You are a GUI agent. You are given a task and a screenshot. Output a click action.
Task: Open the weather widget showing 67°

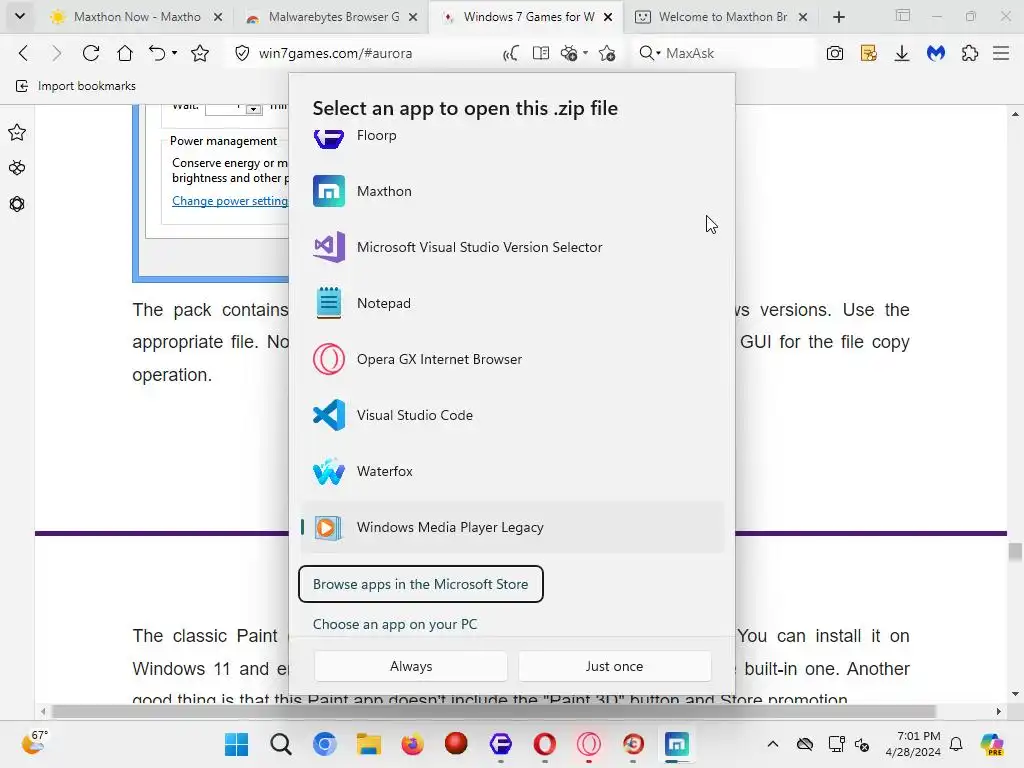click(x=35, y=743)
